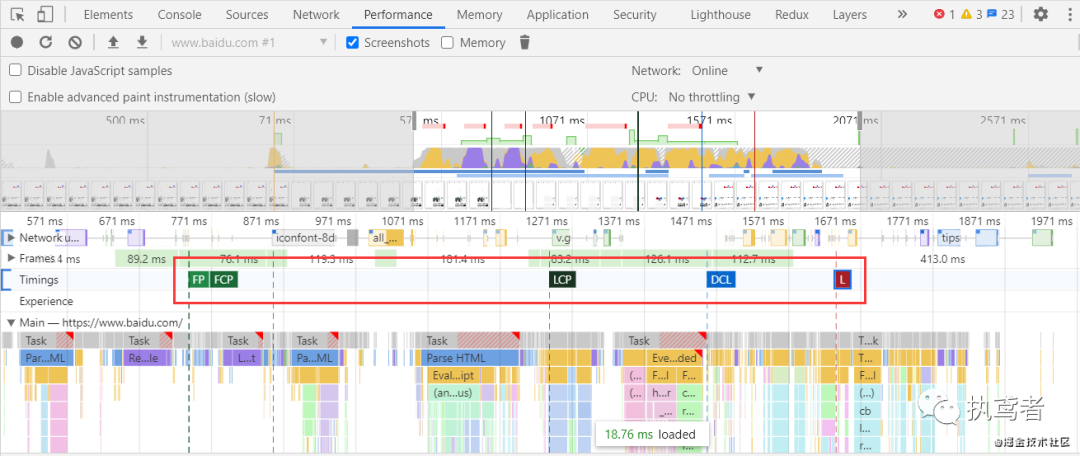Open the Lighthouse tab
Screen dimensions: 1080x456
point(721,14)
